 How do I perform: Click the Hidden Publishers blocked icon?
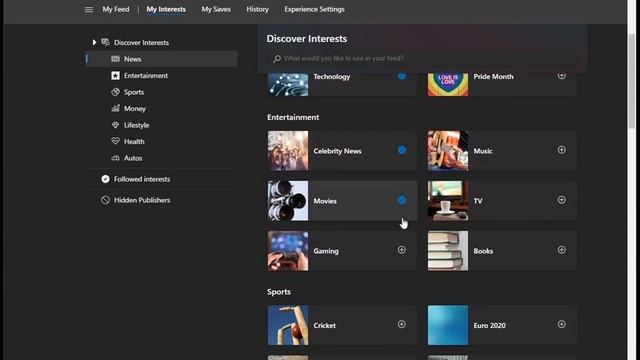(x=105, y=200)
